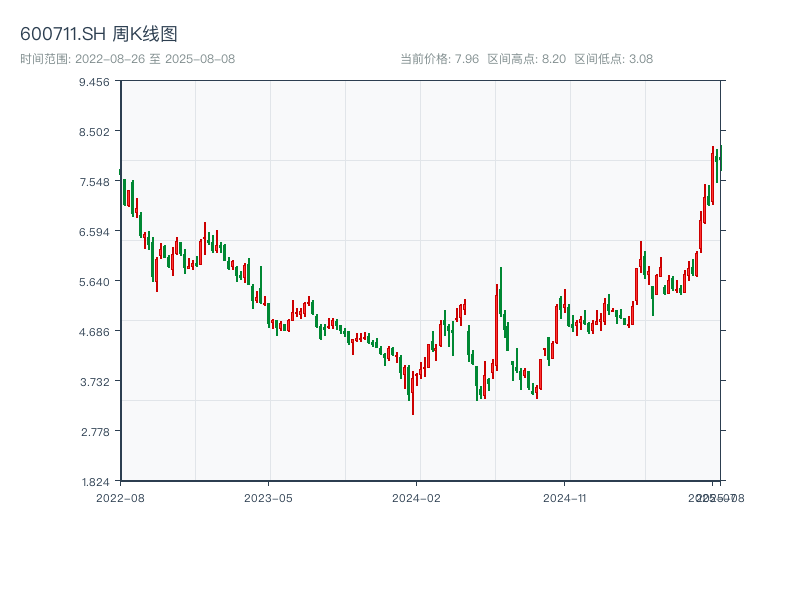The image size is (800, 600).
Task: Click the 2023-05 date axis label
Action: tap(268, 497)
